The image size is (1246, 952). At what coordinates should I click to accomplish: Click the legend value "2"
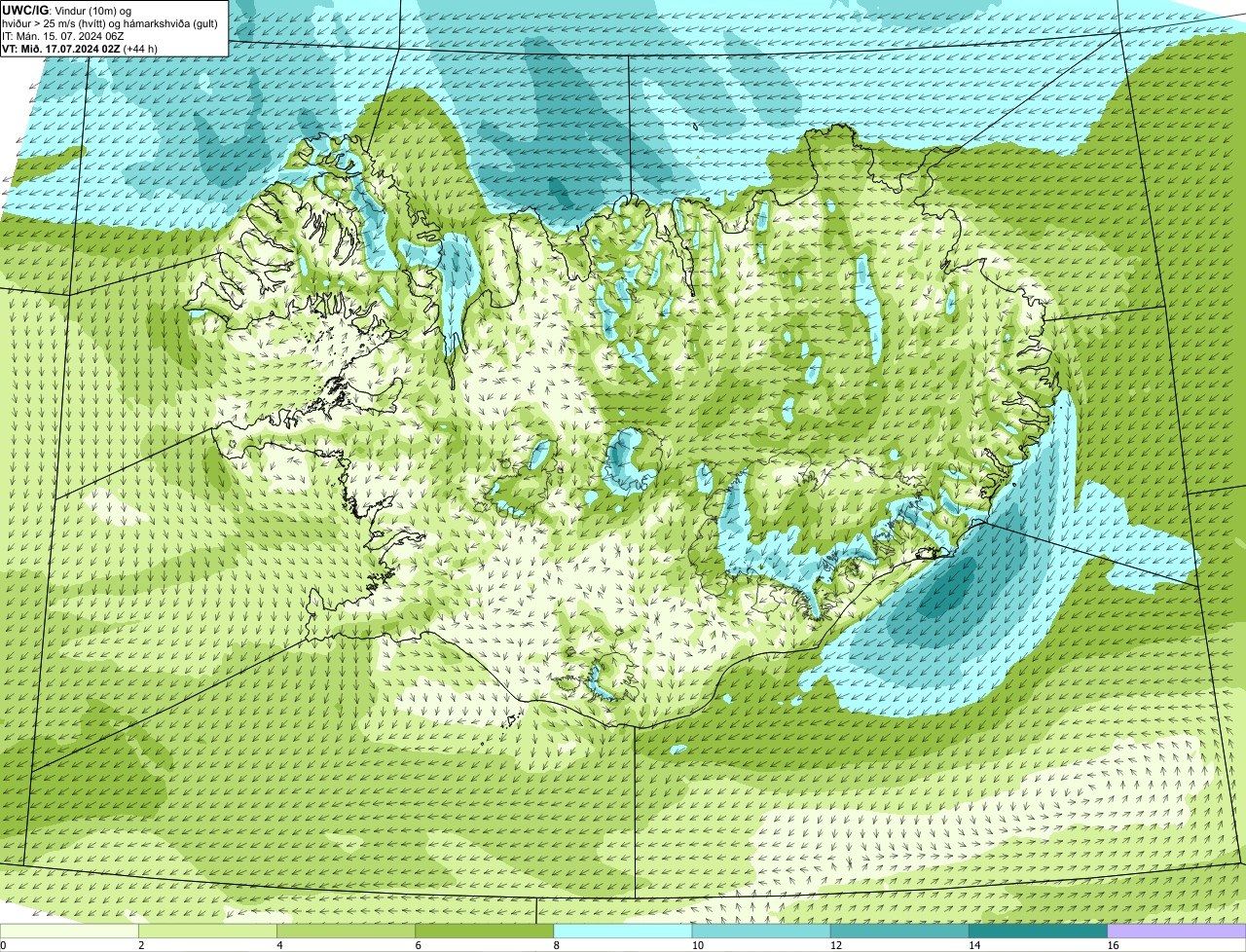[x=141, y=945]
